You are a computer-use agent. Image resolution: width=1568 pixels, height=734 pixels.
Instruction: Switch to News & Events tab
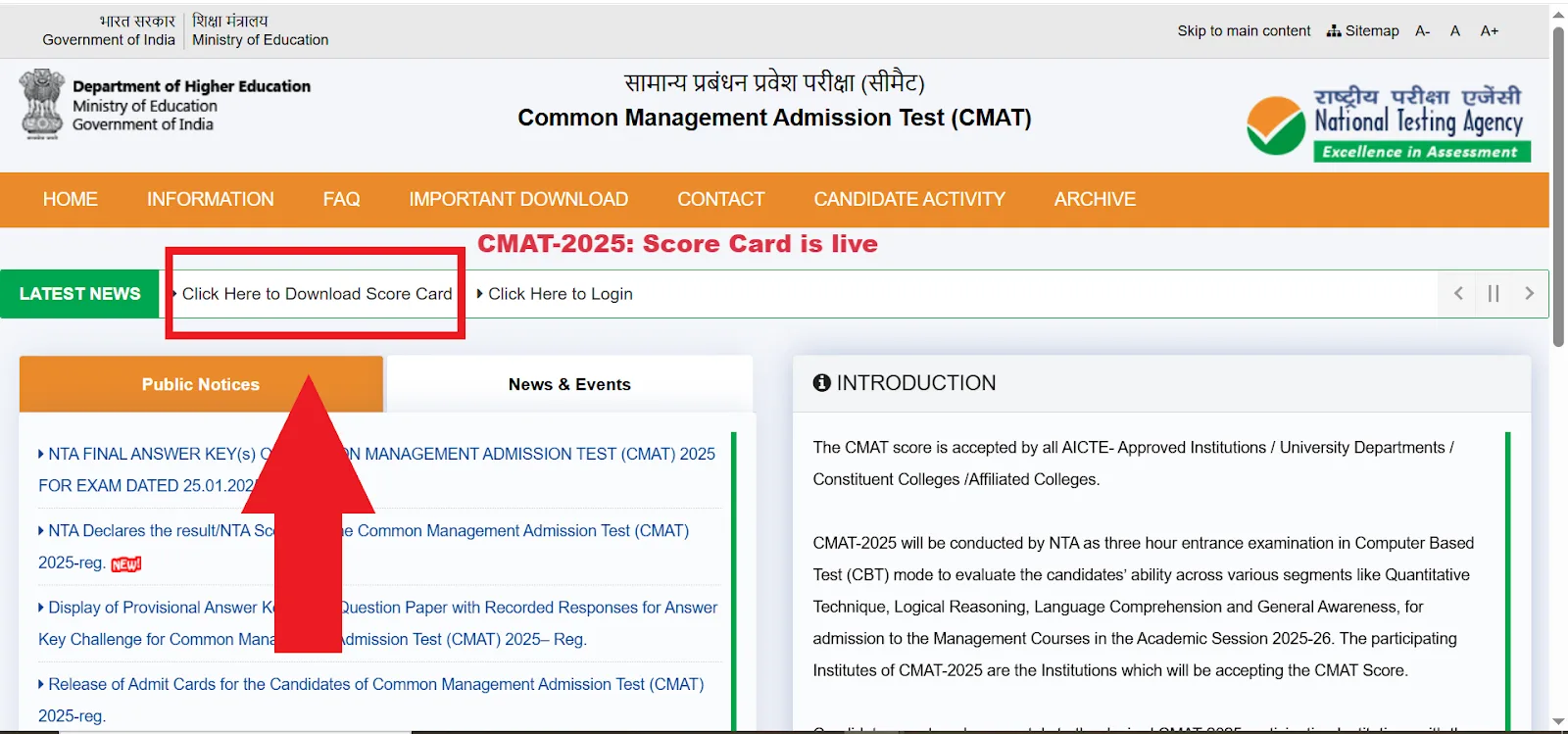pos(569,384)
